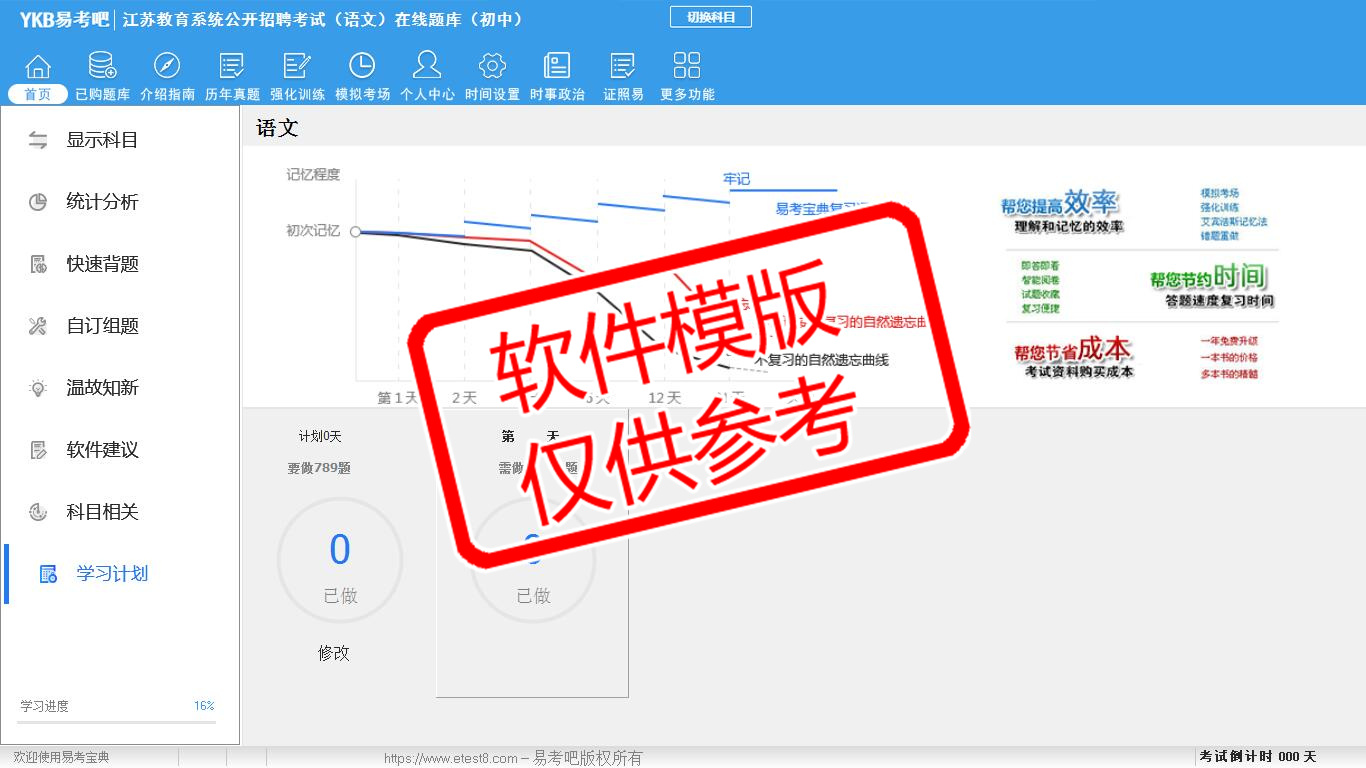
Task: Click the 16% progress value
Action: tap(204, 706)
